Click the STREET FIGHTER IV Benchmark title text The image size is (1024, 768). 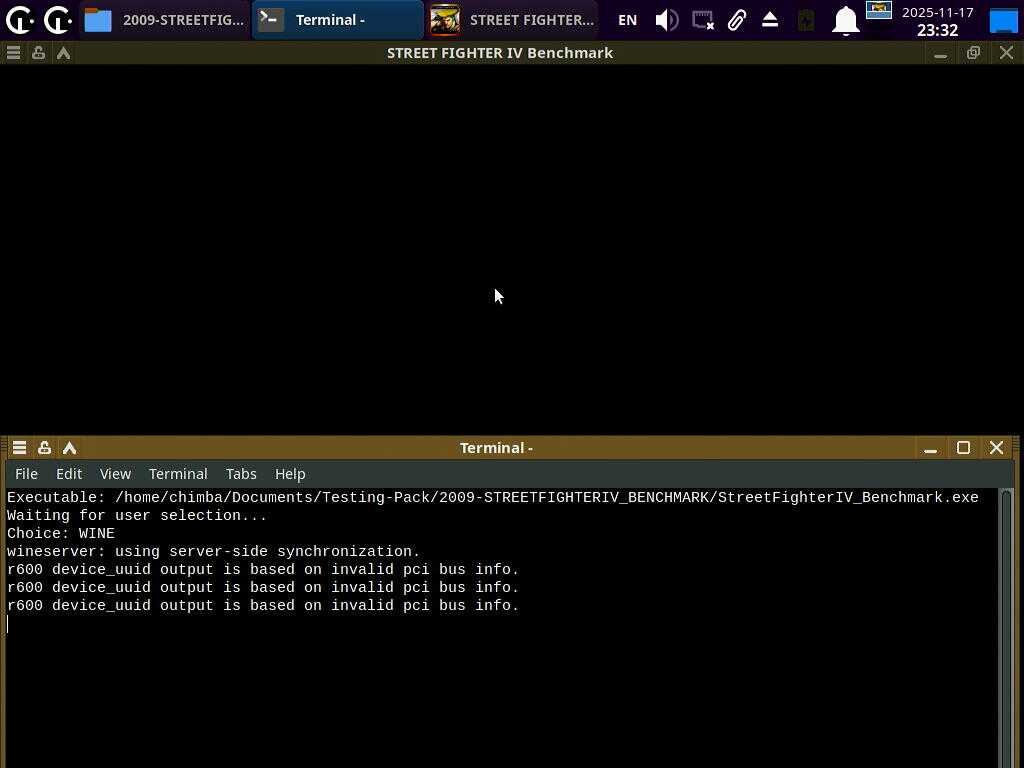(500, 53)
